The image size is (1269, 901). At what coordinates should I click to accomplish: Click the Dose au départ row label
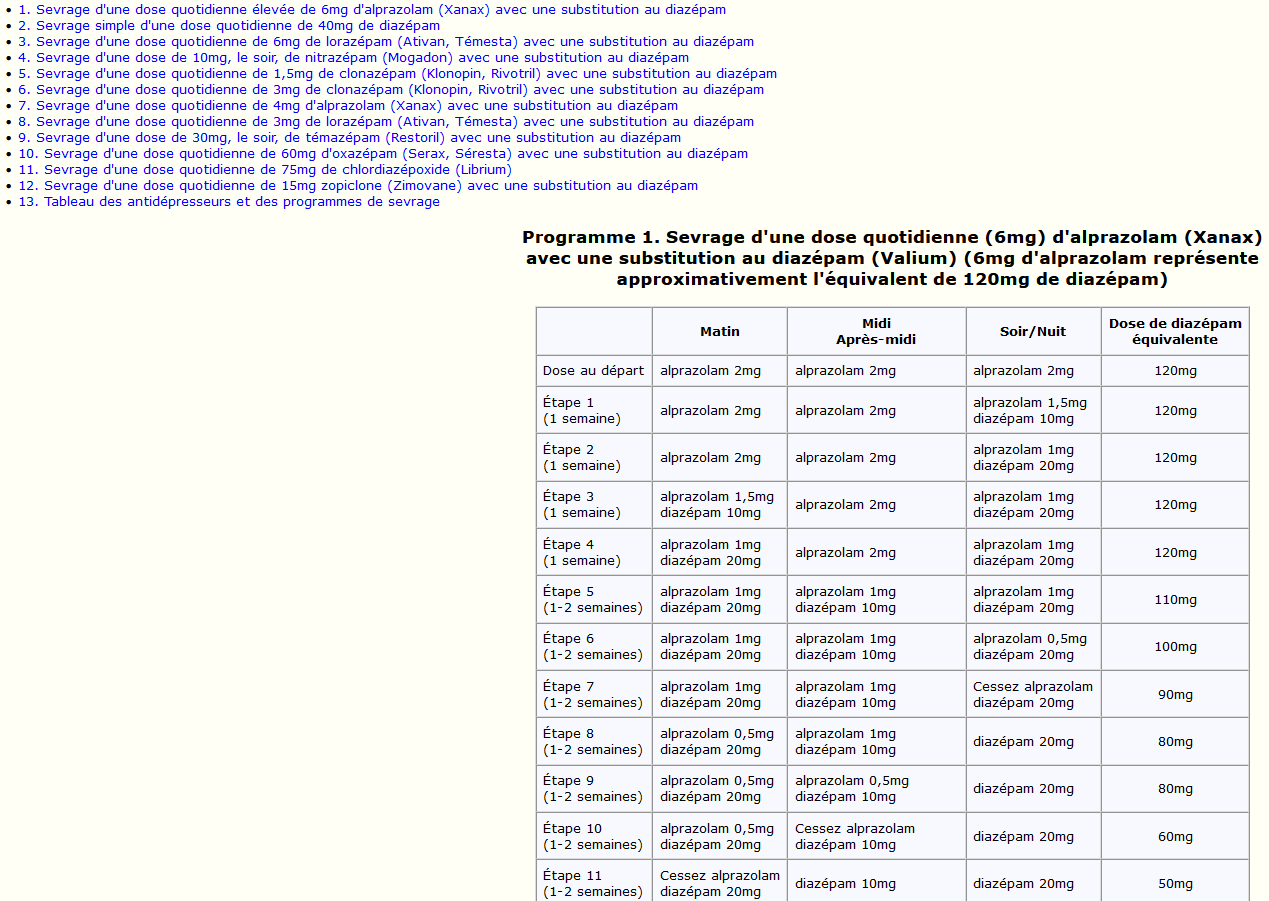point(594,371)
